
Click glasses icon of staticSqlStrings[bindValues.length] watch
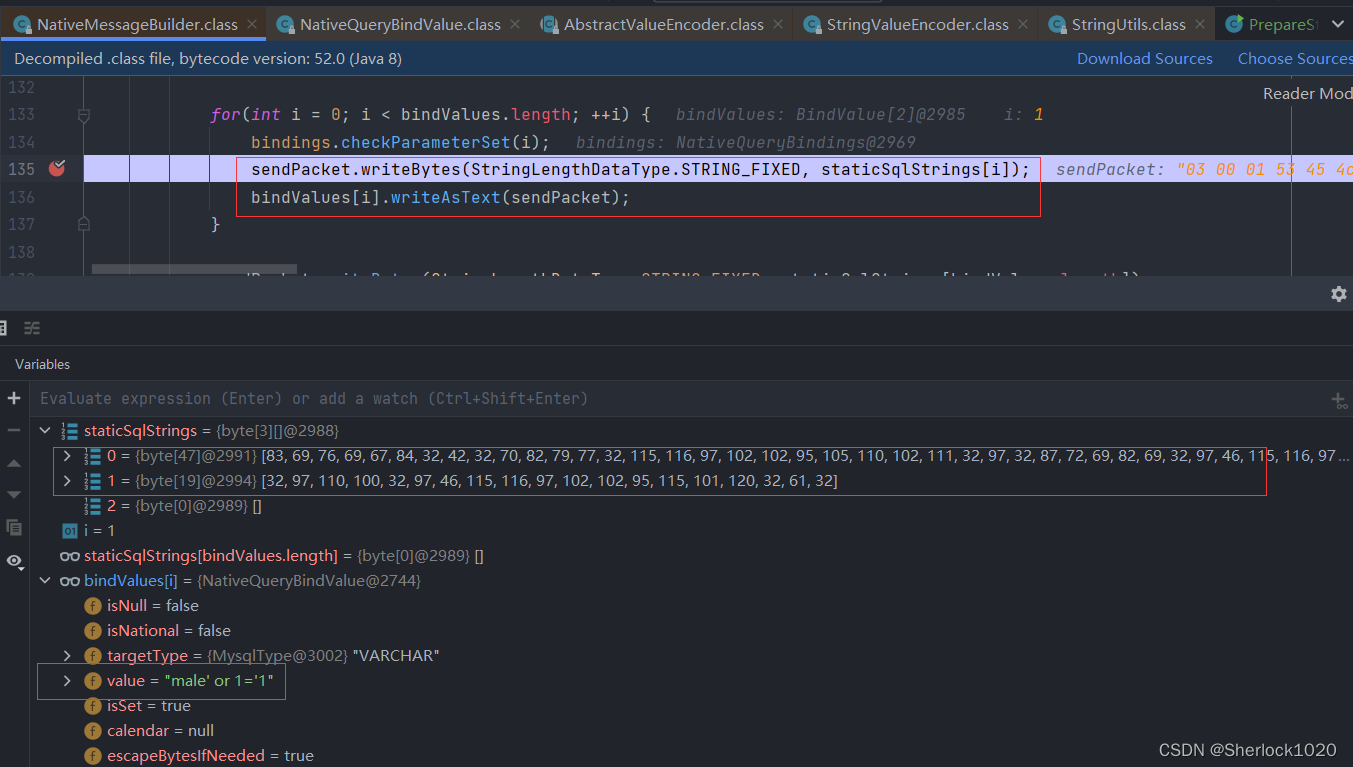[x=70, y=556]
